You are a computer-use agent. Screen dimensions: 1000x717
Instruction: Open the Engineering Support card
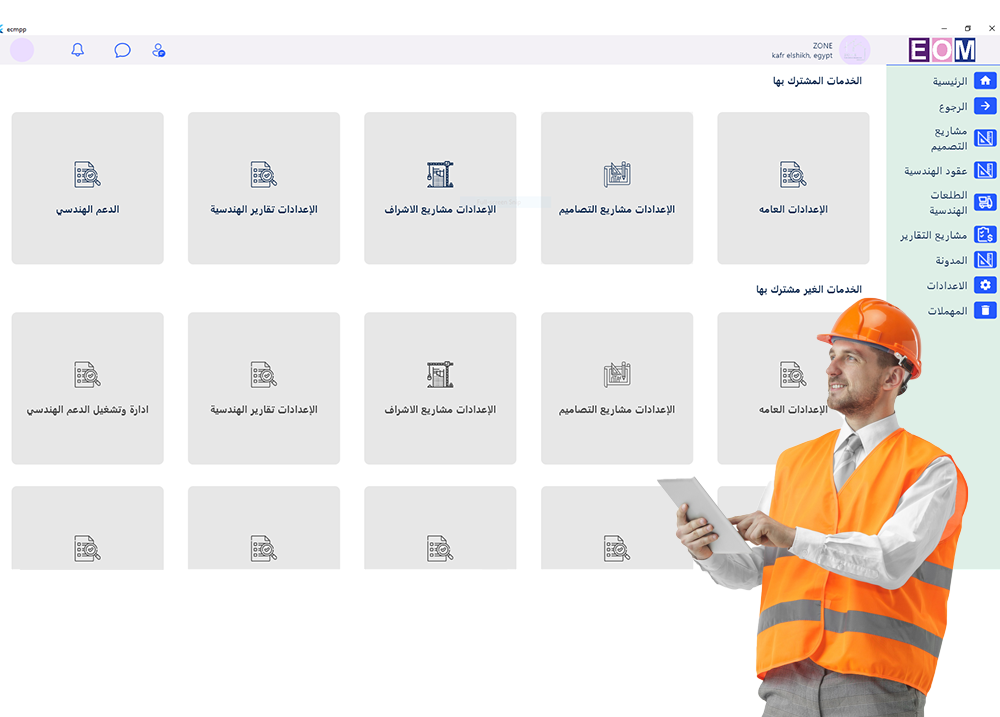(x=87, y=187)
